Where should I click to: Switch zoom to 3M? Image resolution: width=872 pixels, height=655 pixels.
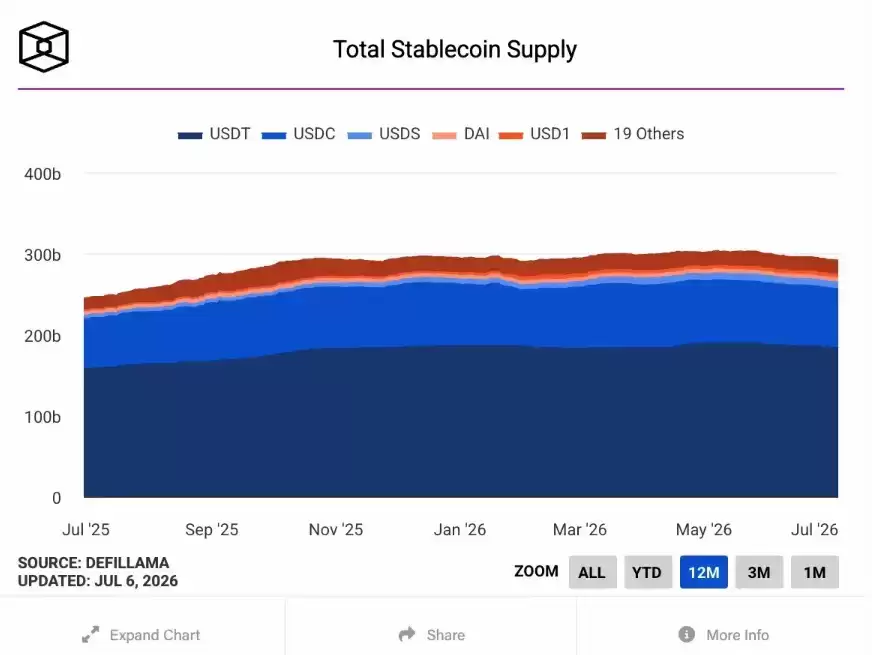click(x=759, y=572)
